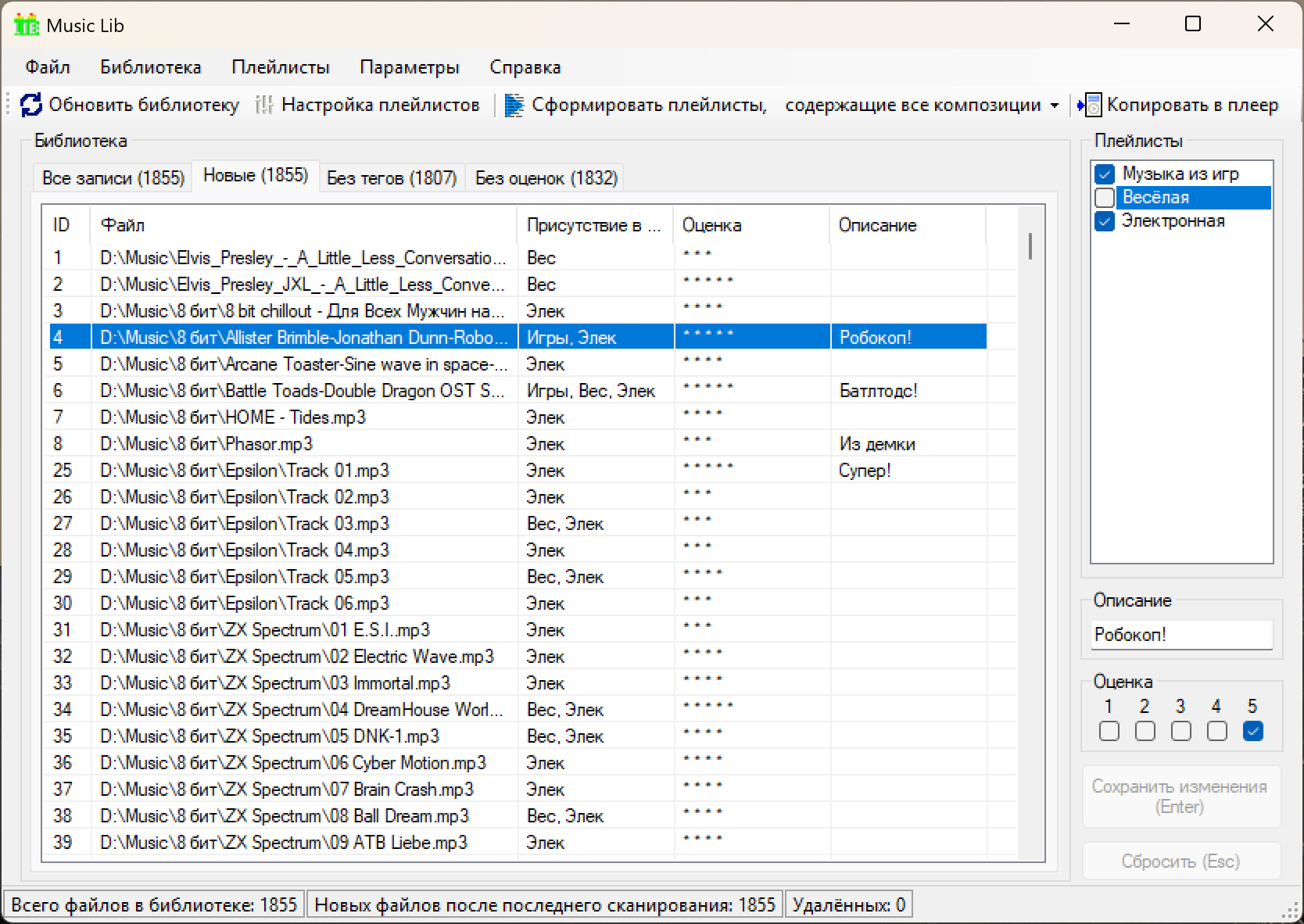Select row '05 DNK-1.mp3'
The height and width of the screenshot is (924, 1304).
tap(518, 736)
